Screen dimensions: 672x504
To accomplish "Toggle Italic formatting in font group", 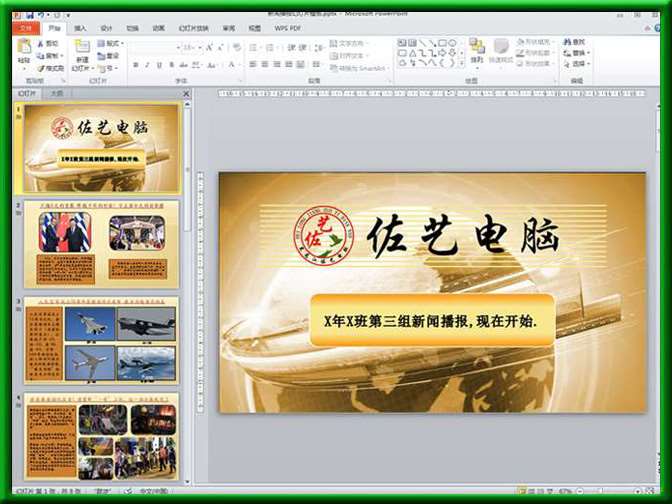I will tap(147, 65).
